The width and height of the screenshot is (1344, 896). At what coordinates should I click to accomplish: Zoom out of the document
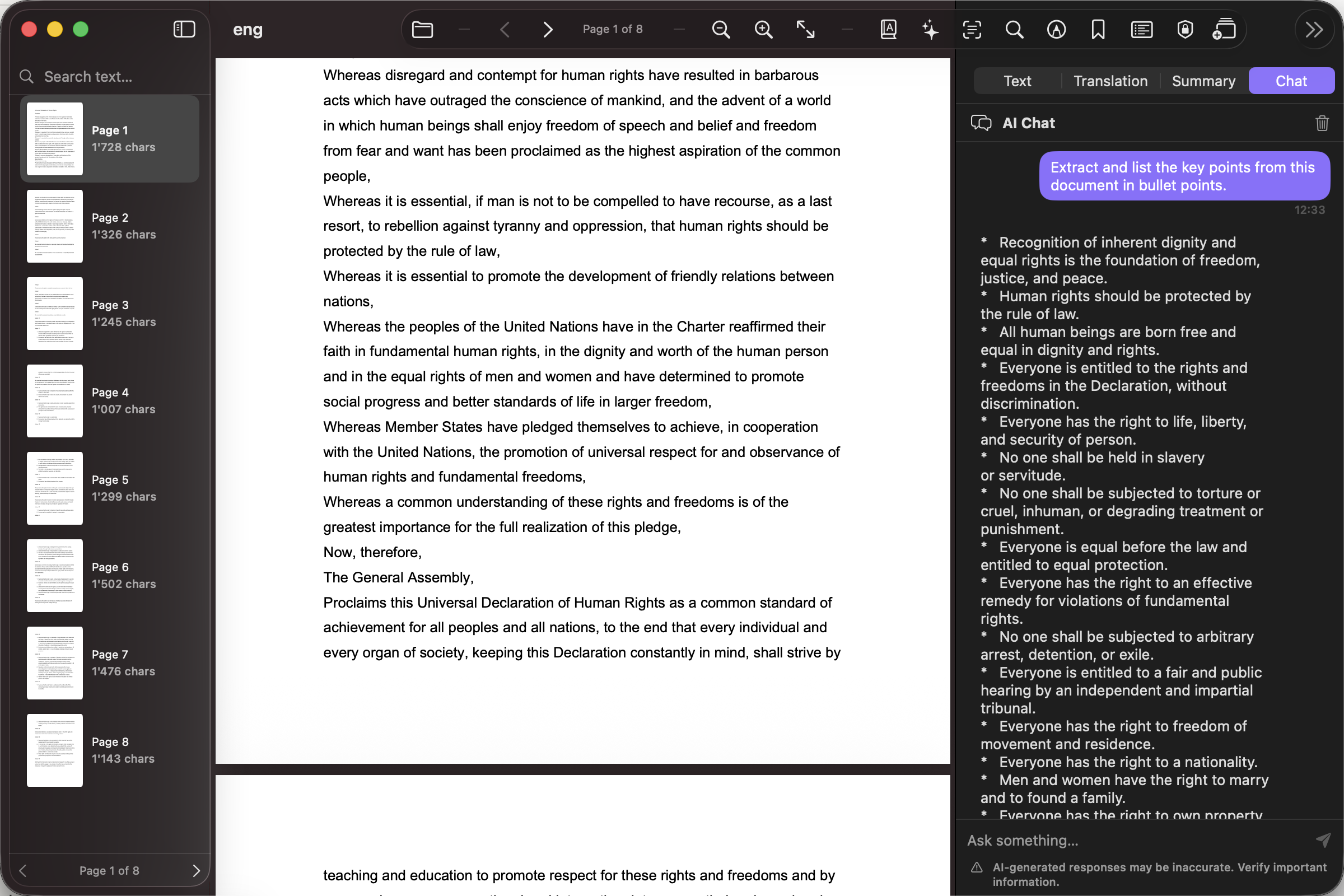point(721,29)
